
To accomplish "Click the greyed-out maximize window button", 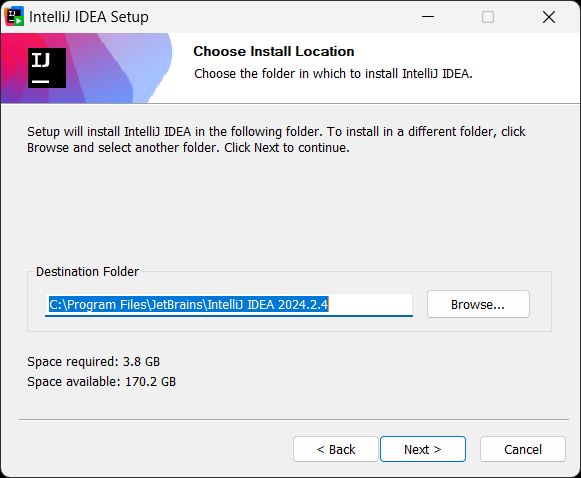I will point(488,17).
